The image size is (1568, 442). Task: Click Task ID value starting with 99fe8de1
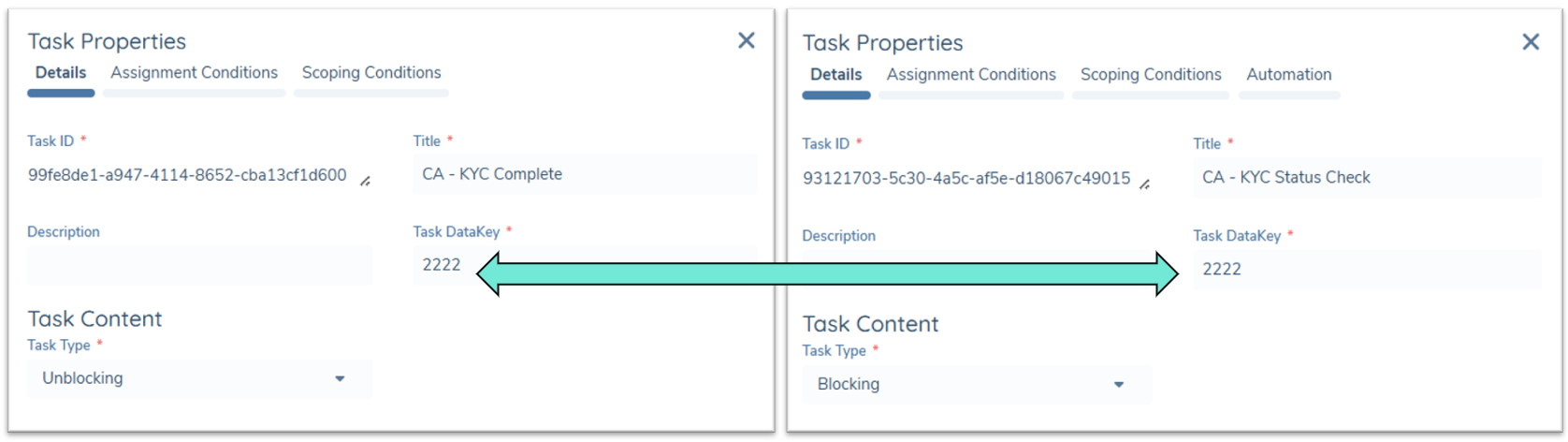(187, 175)
